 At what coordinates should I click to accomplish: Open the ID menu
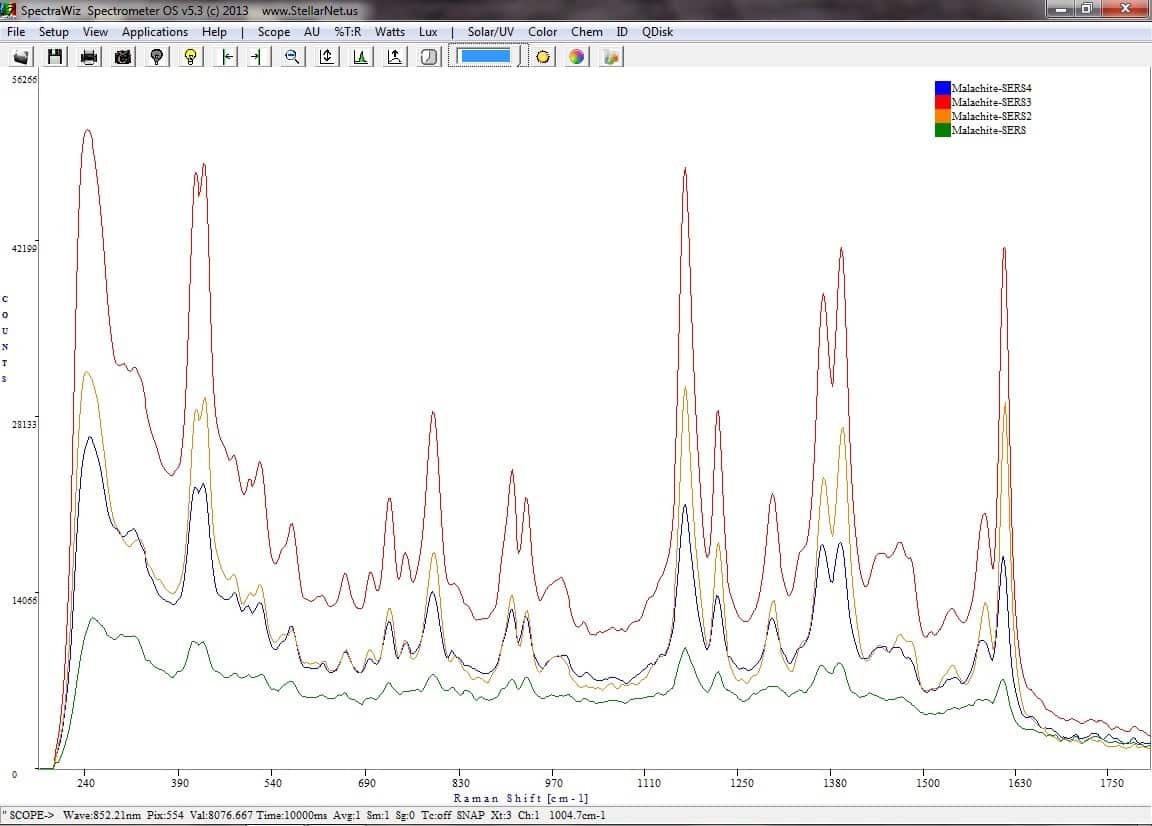[x=622, y=32]
